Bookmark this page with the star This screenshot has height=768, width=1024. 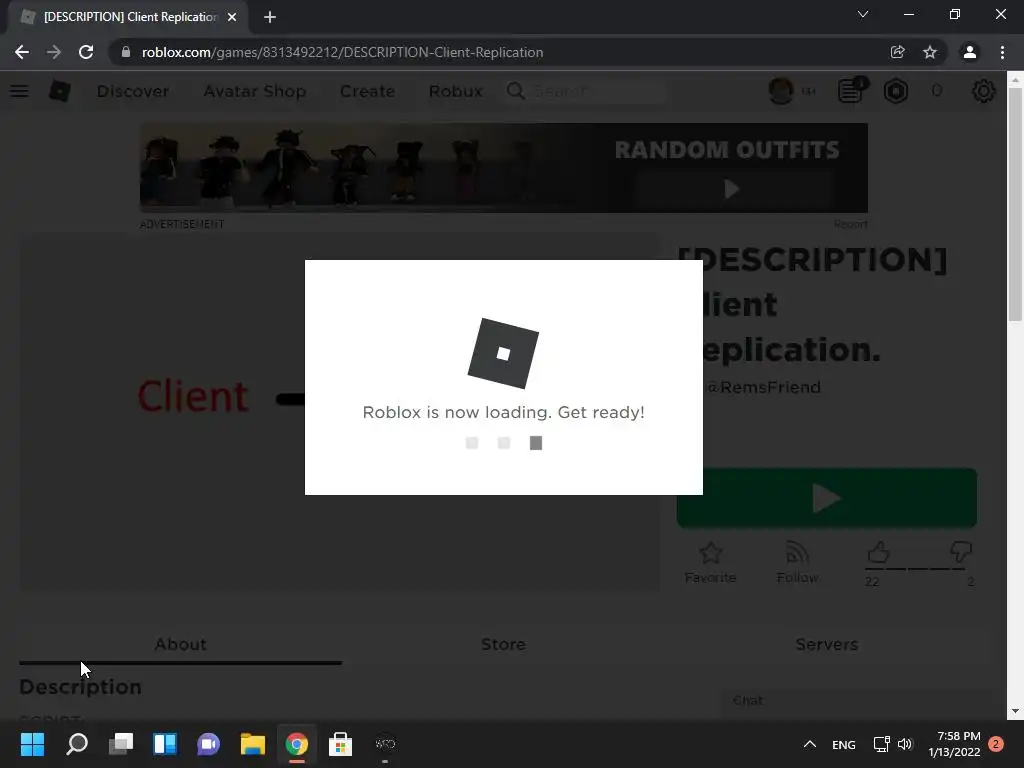pos(930,52)
